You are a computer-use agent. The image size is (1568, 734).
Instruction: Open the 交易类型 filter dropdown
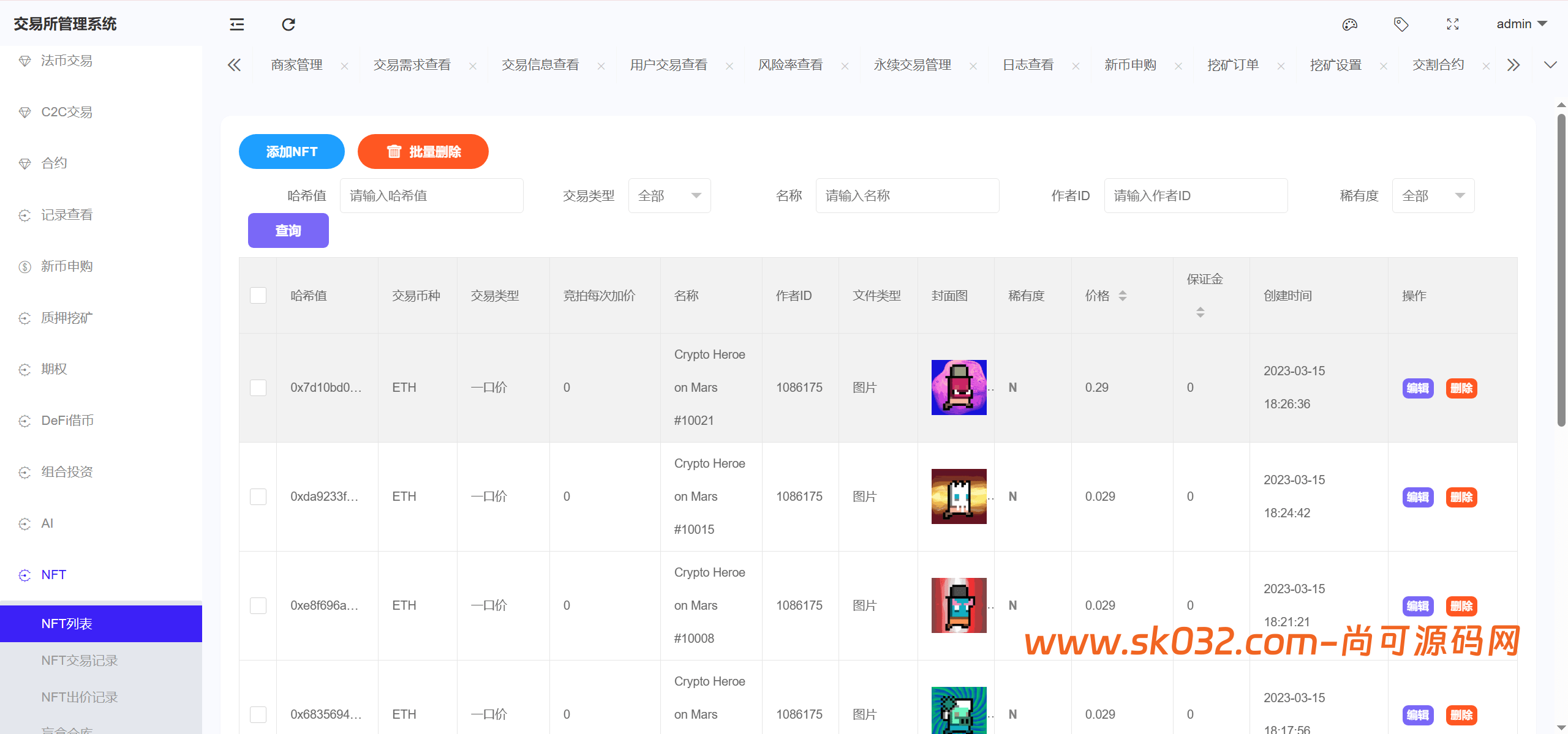(x=669, y=195)
